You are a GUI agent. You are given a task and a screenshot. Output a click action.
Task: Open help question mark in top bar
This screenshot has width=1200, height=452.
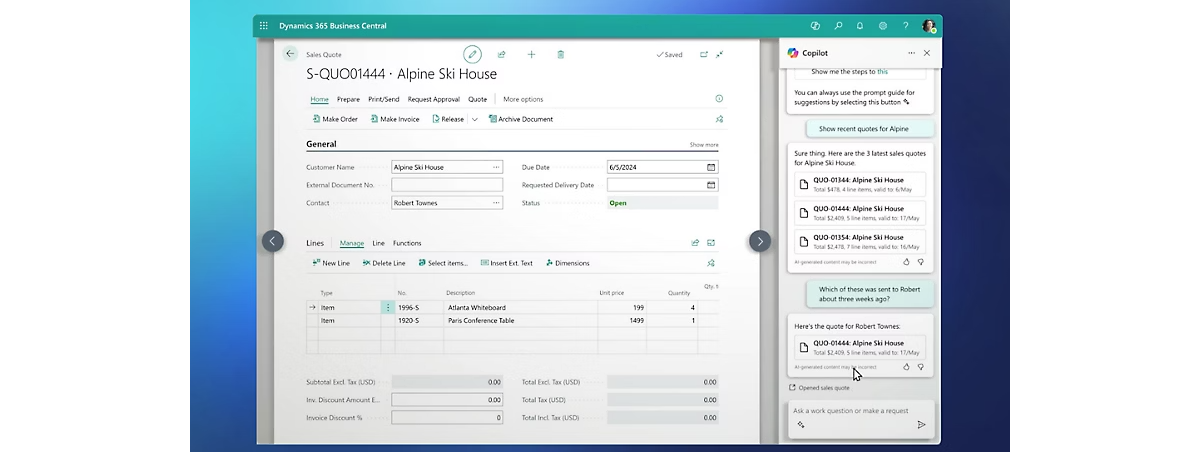click(906, 26)
